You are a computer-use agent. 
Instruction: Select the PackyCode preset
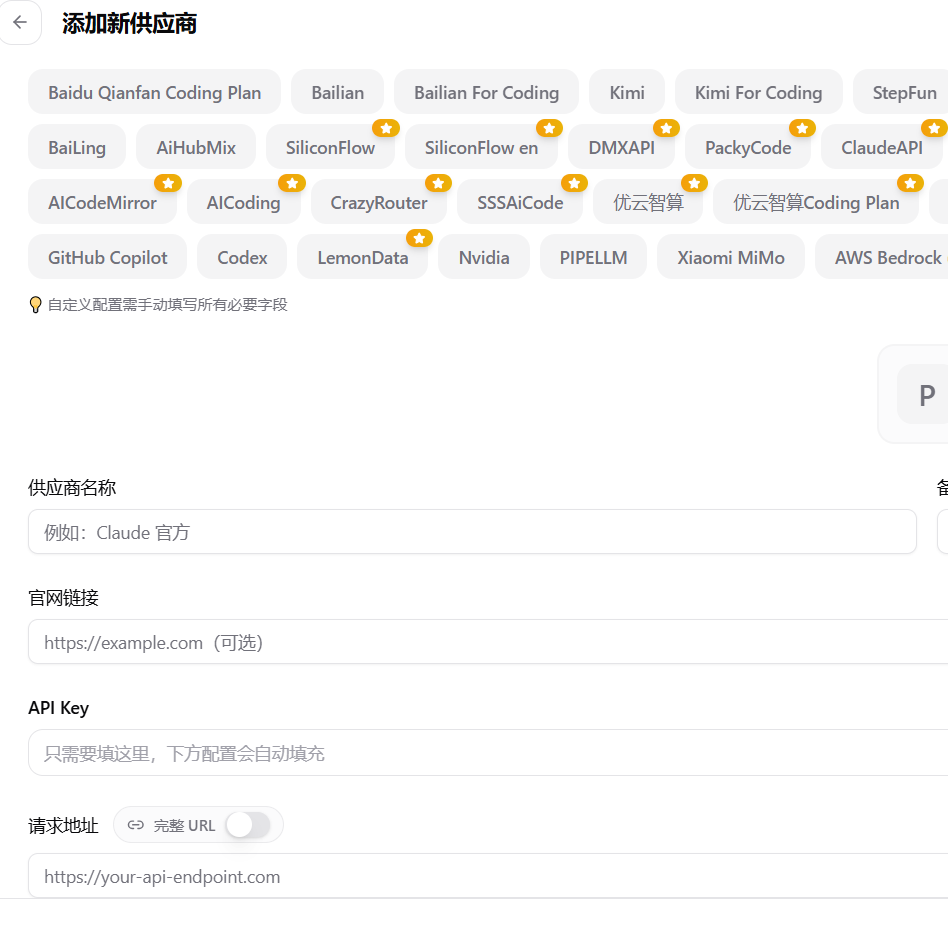coord(748,147)
